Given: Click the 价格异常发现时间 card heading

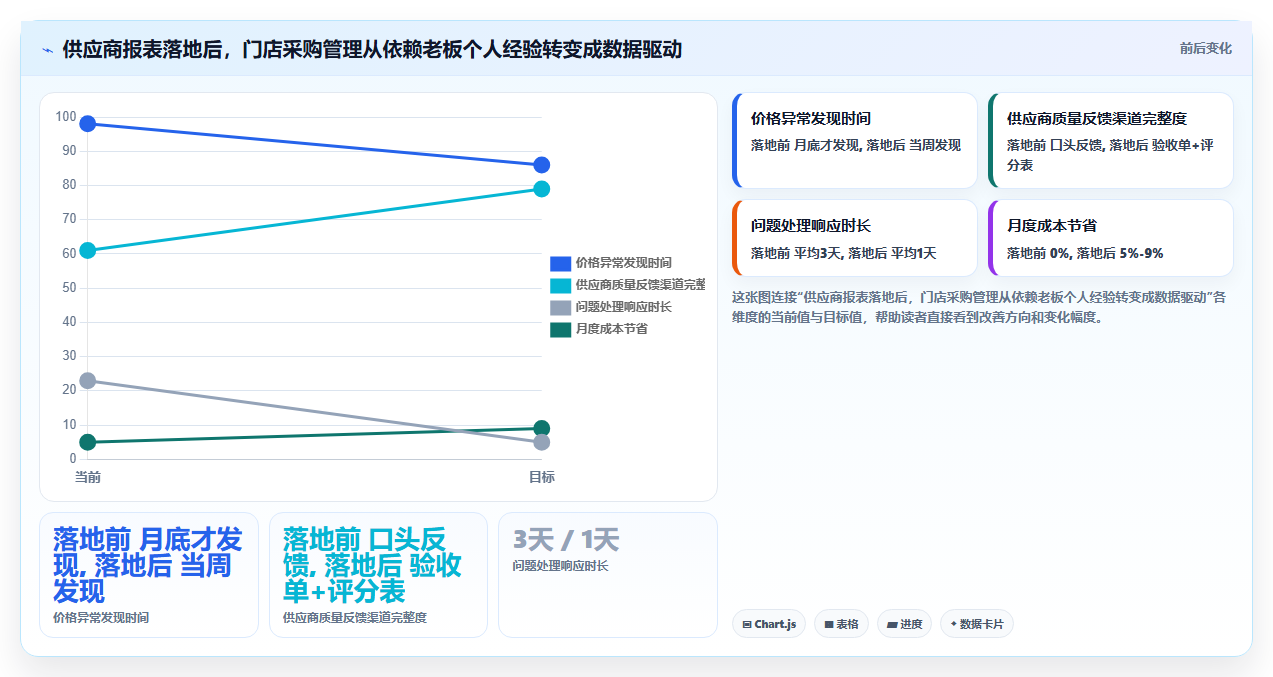Looking at the screenshot, I should 811,118.
